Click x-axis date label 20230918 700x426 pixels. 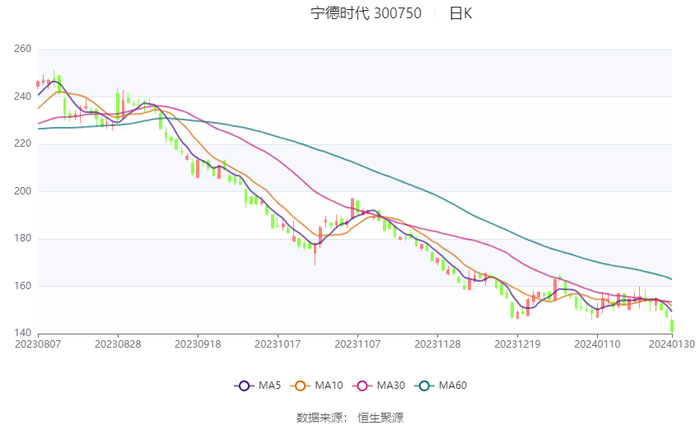tap(198, 345)
